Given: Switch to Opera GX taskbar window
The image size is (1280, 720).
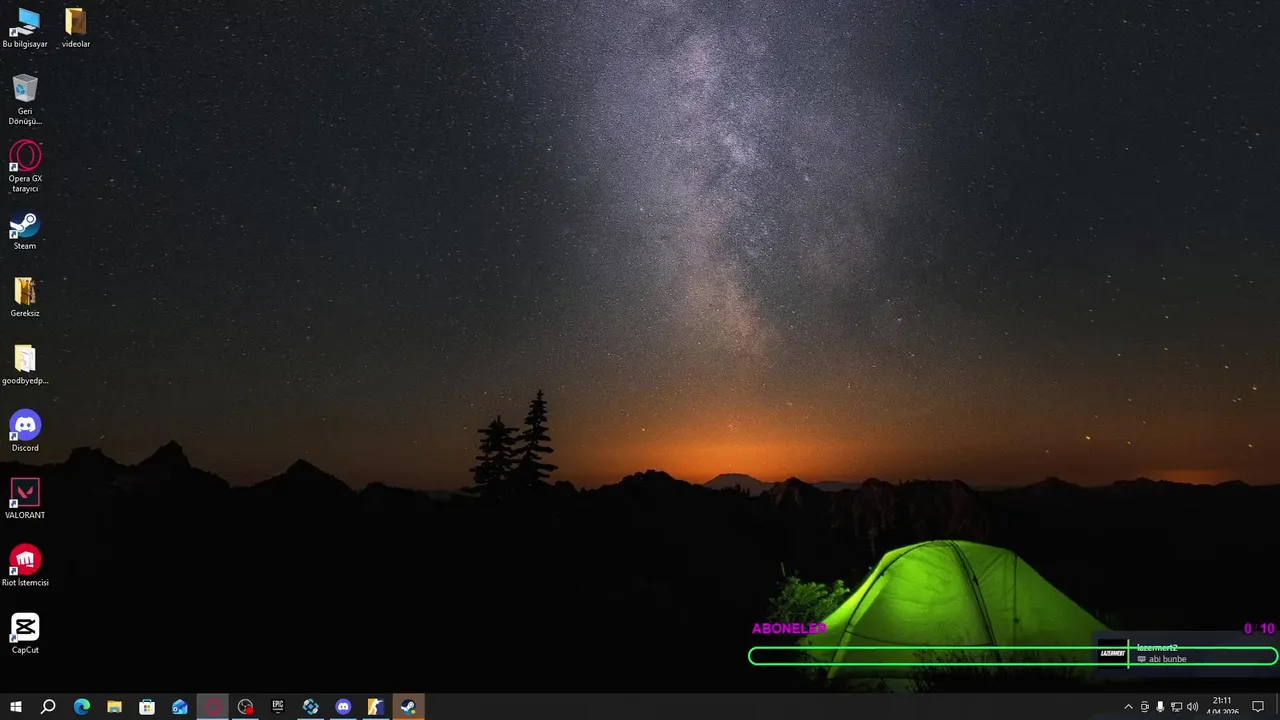Looking at the screenshot, I should coord(213,707).
